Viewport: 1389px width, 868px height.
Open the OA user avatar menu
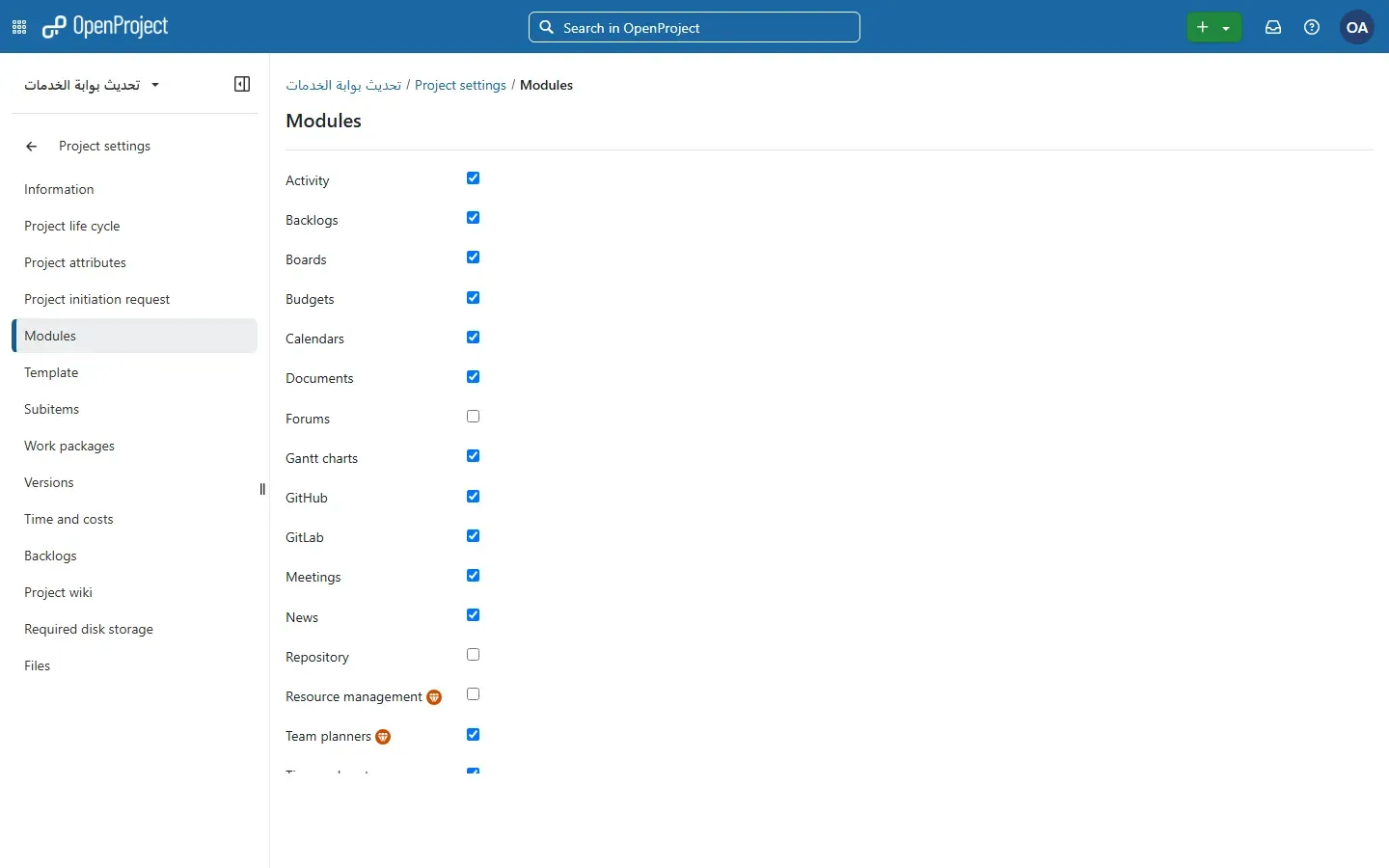pos(1357,27)
